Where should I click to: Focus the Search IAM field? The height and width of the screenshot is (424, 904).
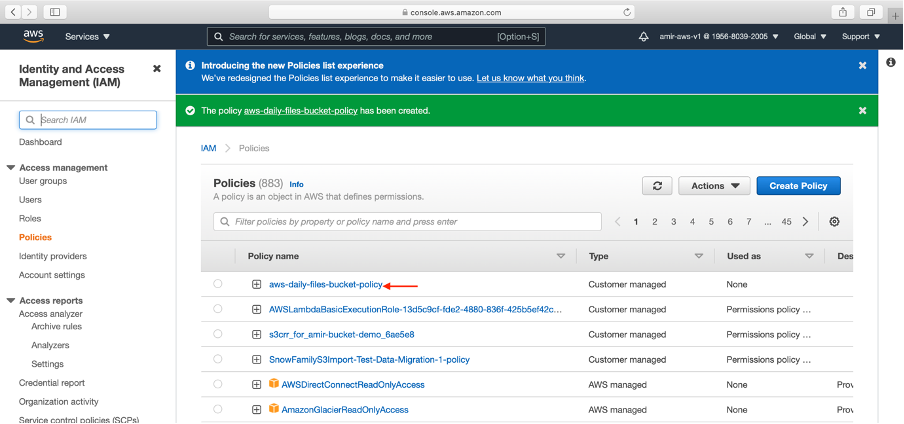[x=88, y=120]
